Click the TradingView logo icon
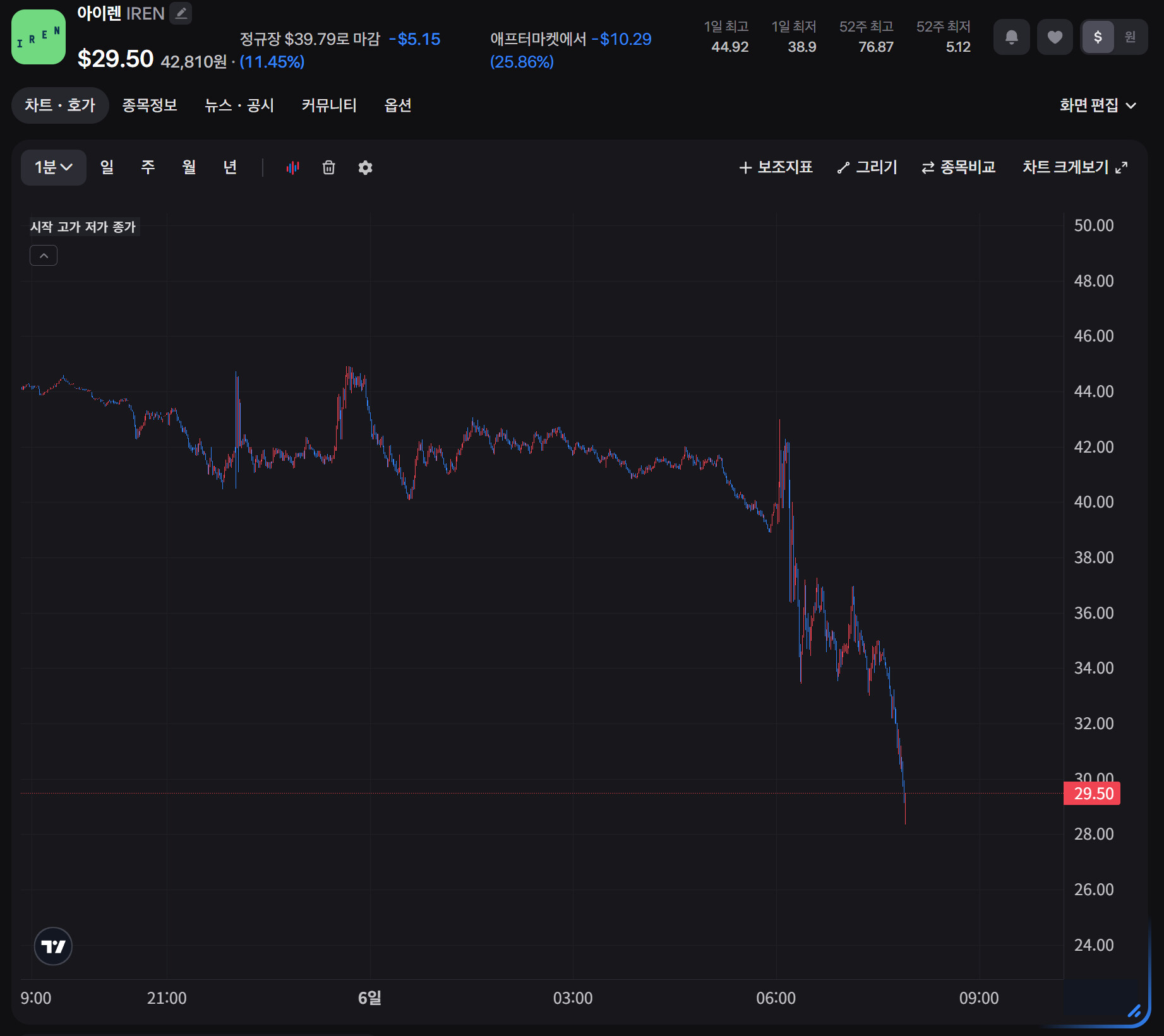The width and height of the screenshot is (1164, 1036). (x=53, y=946)
